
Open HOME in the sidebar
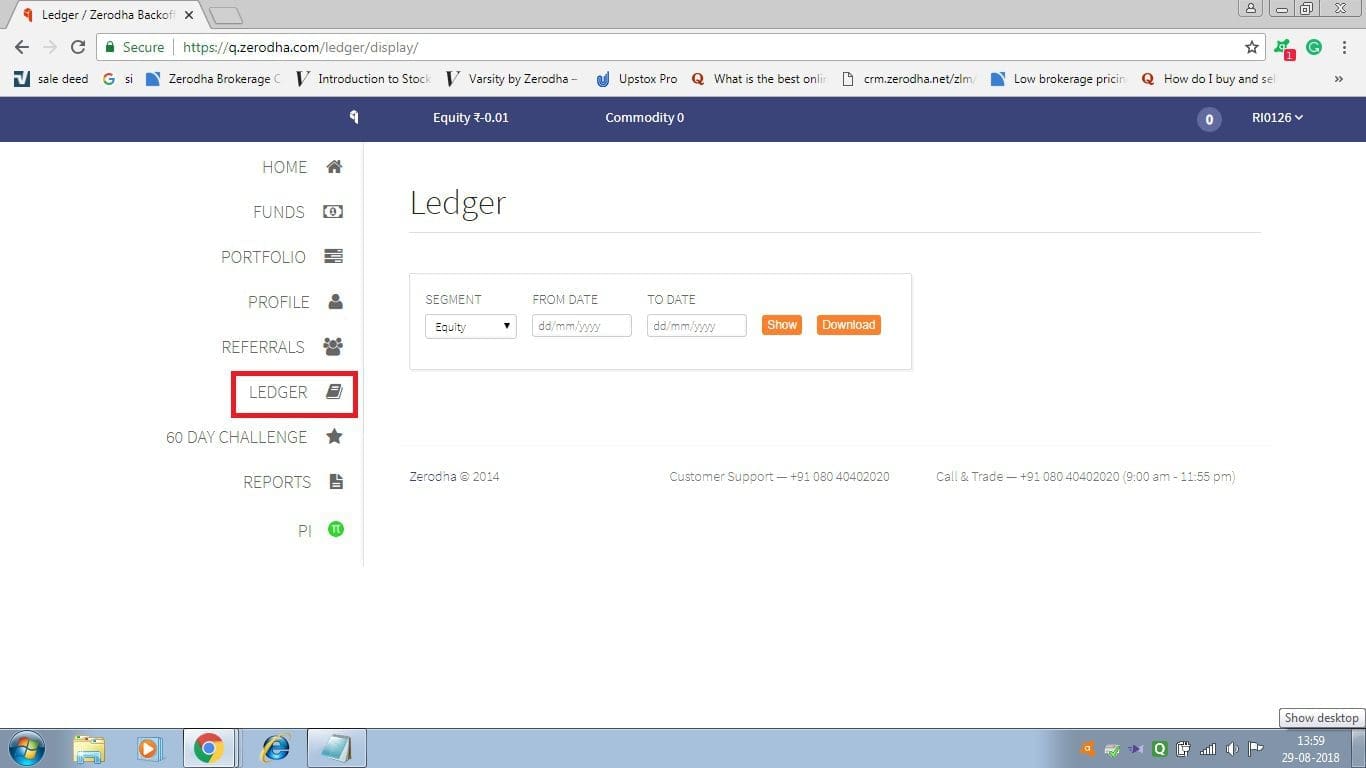point(284,167)
